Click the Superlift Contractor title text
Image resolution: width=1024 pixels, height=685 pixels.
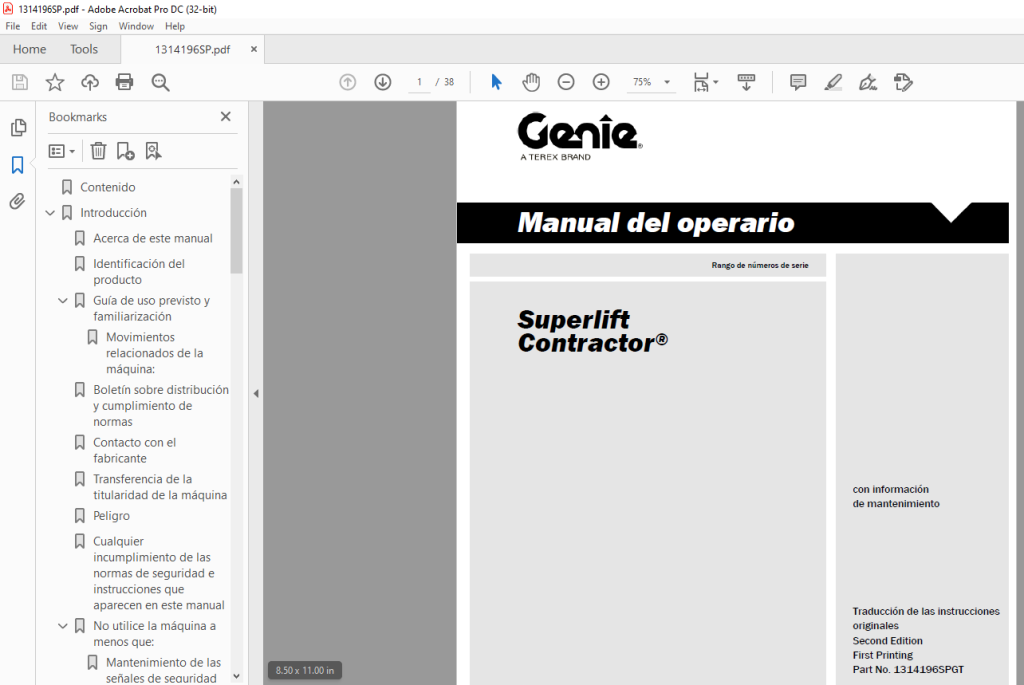point(592,331)
